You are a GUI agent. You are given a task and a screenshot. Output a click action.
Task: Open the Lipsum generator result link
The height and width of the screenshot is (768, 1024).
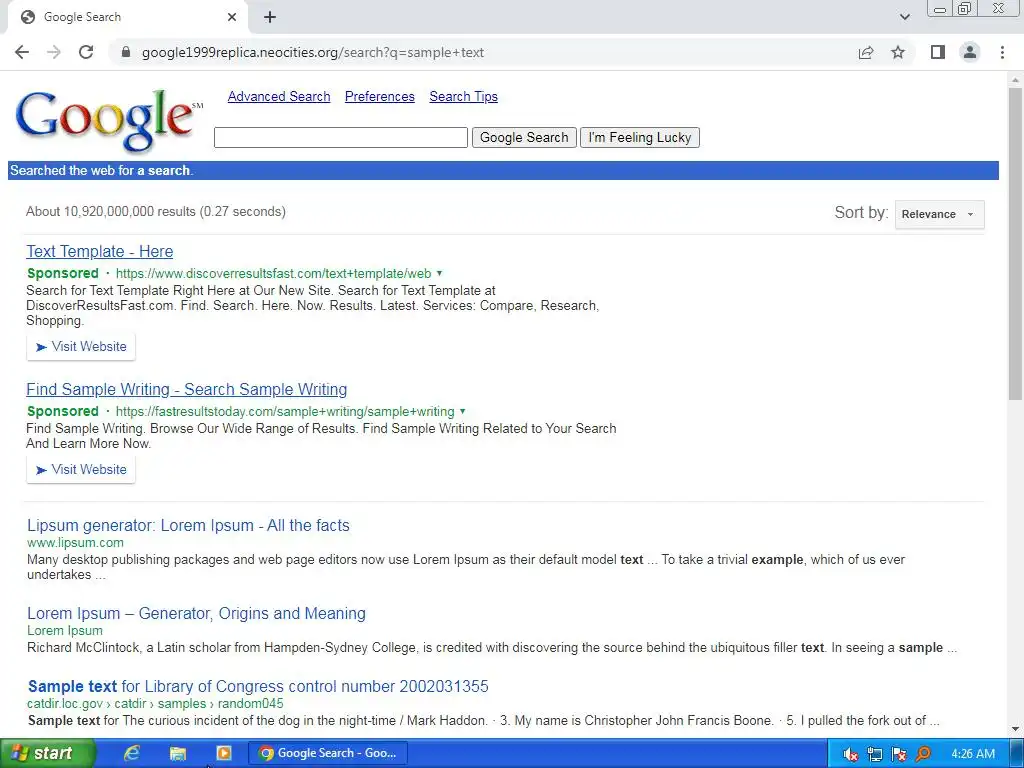(188, 525)
